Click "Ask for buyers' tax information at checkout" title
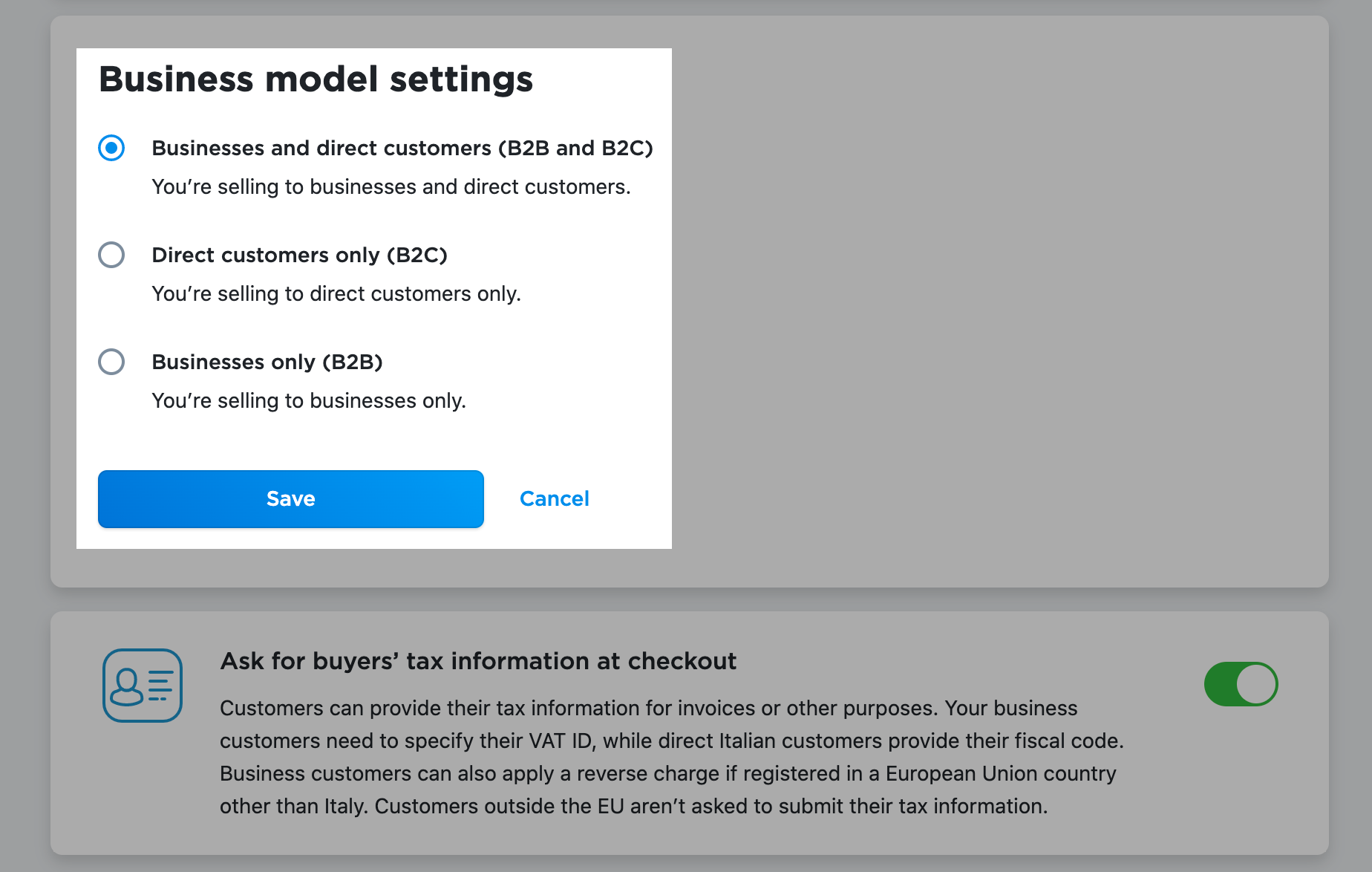1372x872 pixels. pyautogui.click(x=478, y=661)
